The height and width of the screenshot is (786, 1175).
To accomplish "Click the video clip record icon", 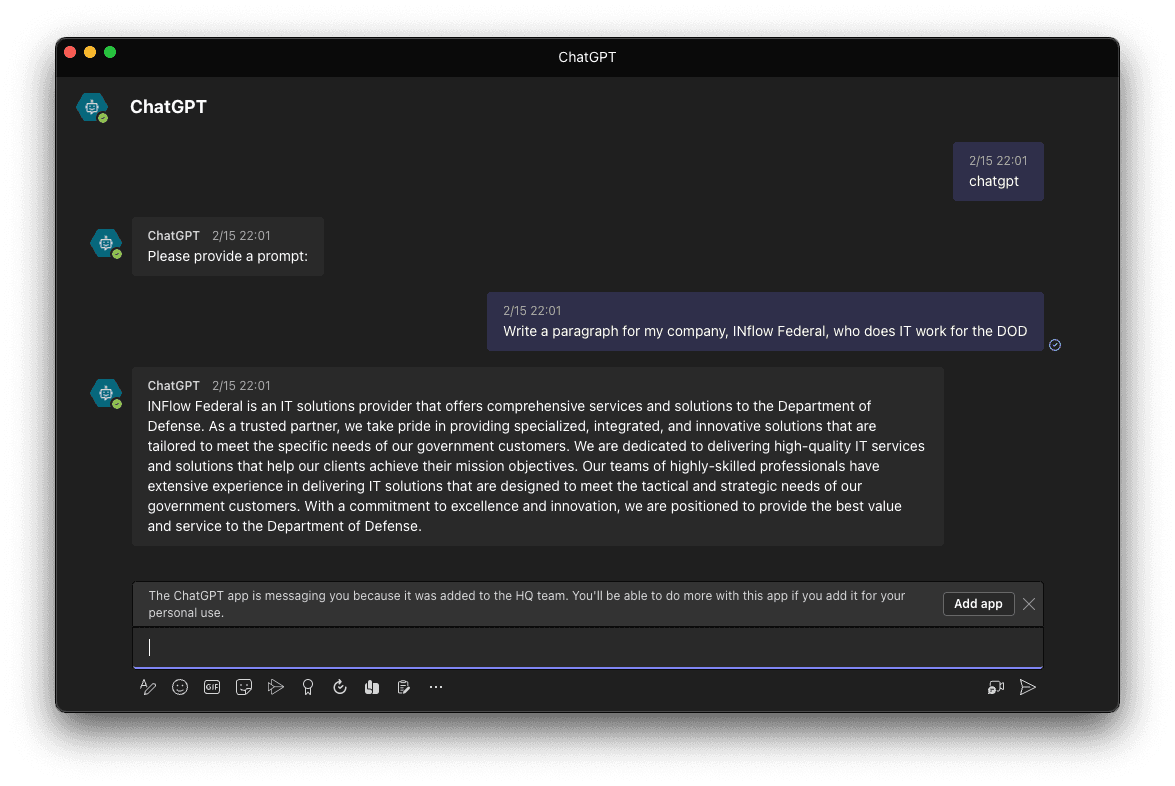I will point(996,687).
